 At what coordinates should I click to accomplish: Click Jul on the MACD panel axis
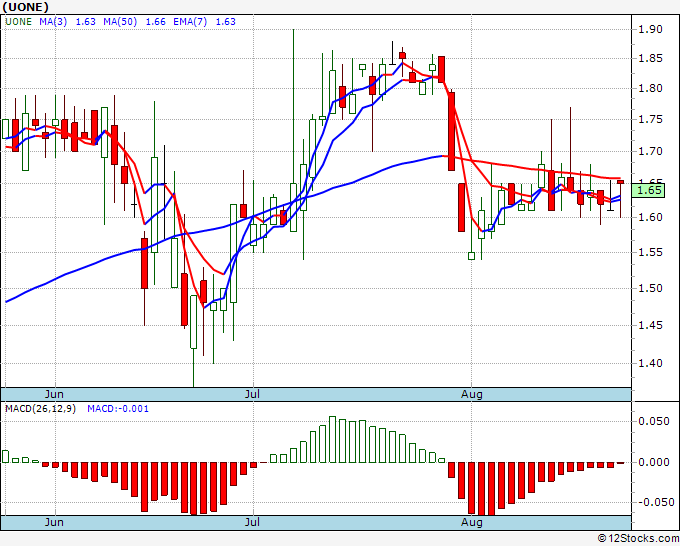tap(252, 522)
